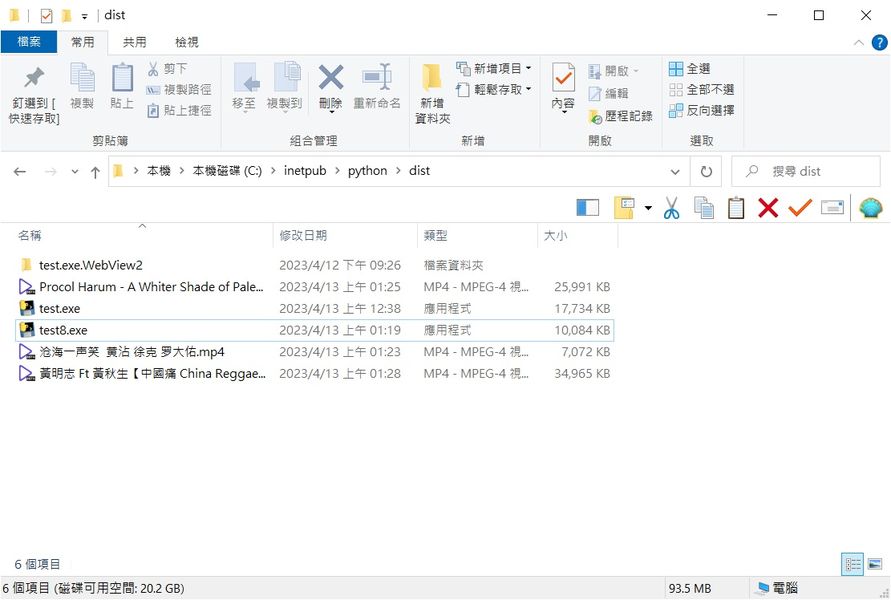Click the red X delete icon in toolbar
The image size is (891, 600).
pyautogui.click(x=768, y=208)
